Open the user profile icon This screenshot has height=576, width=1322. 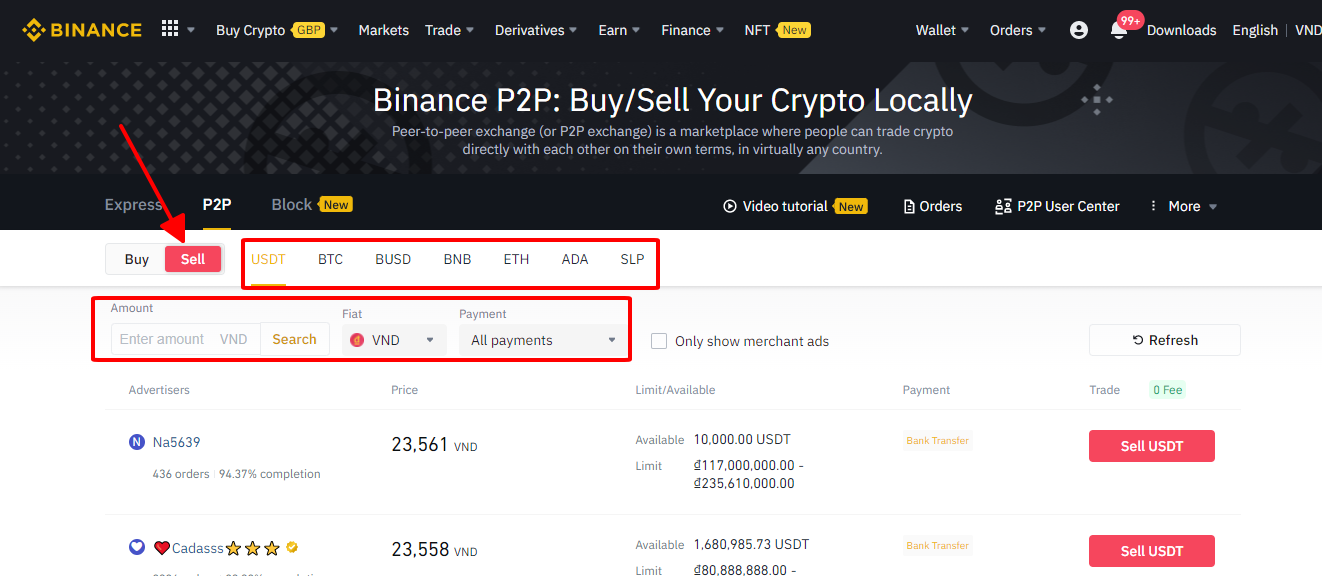(x=1078, y=30)
